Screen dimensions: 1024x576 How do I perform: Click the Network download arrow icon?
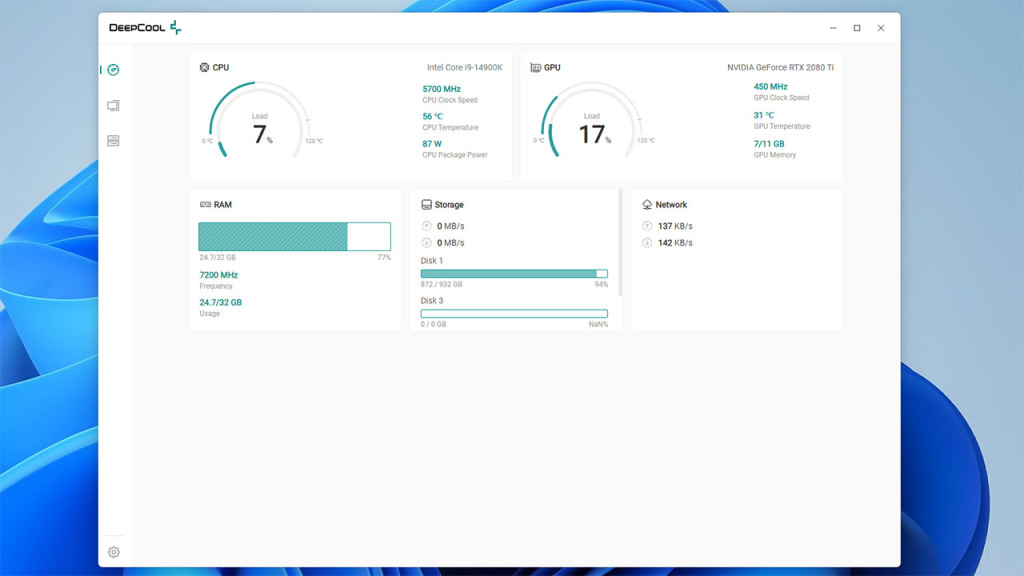click(x=647, y=243)
